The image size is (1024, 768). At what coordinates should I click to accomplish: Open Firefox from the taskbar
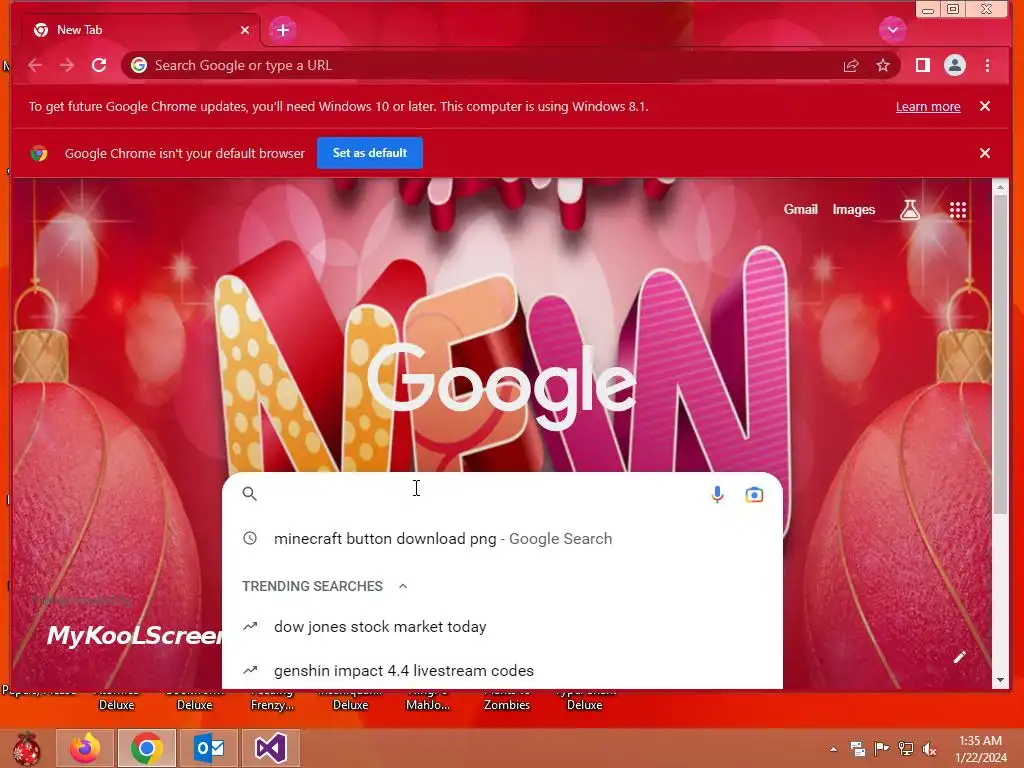click(85, 748)
